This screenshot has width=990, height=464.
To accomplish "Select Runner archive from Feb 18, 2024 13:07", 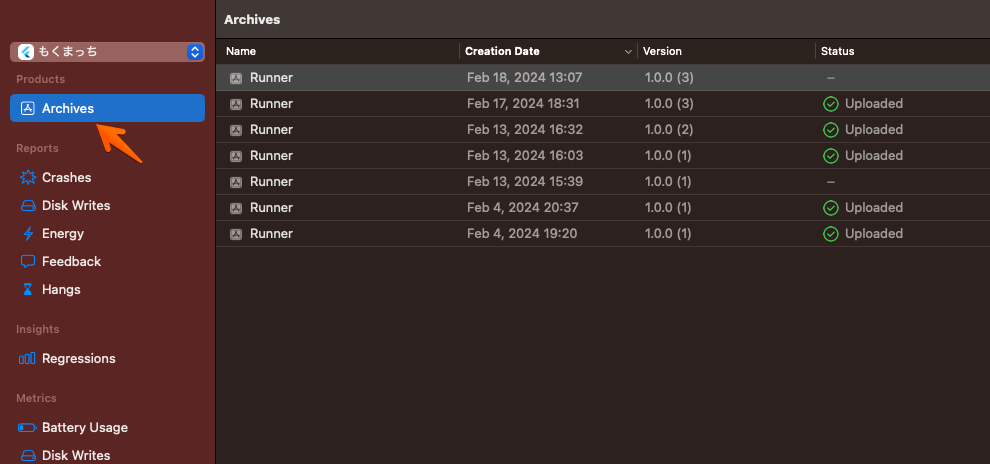I will 603,78.
